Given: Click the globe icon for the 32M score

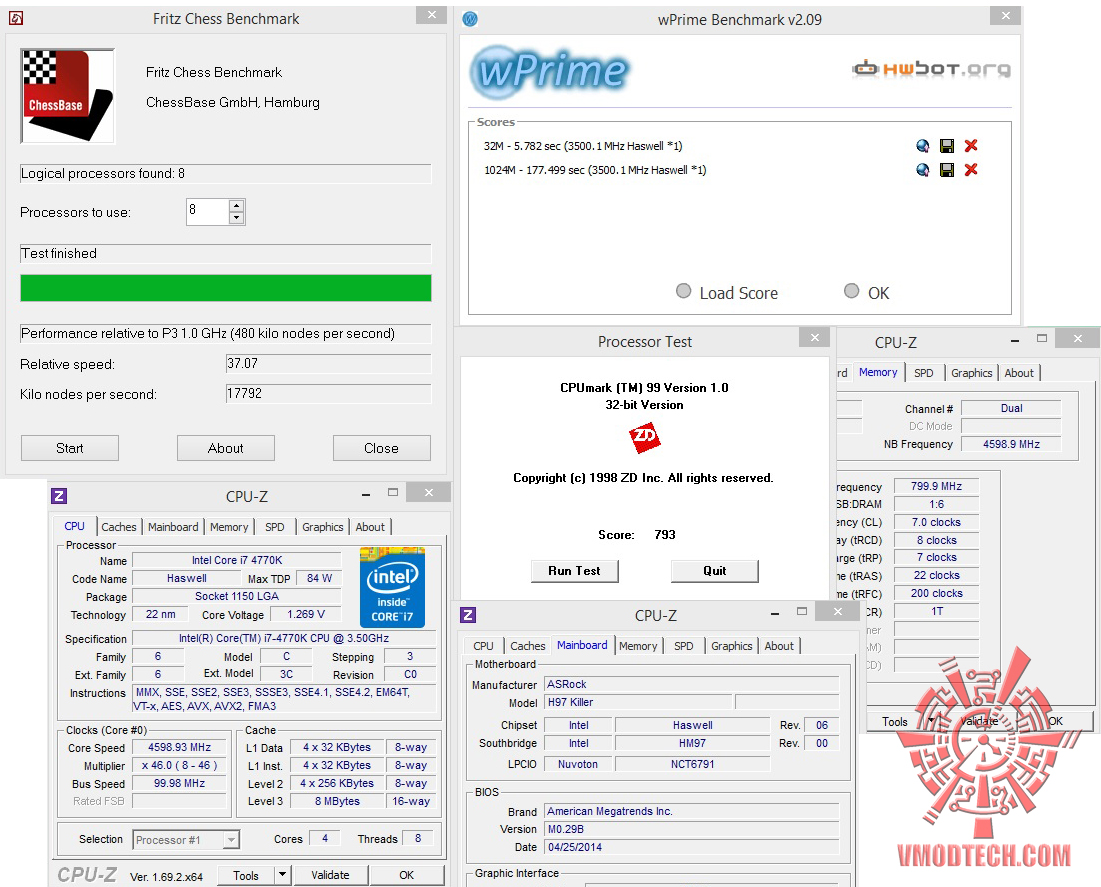Looking at the screenshot, I should [x=923, y=146].
